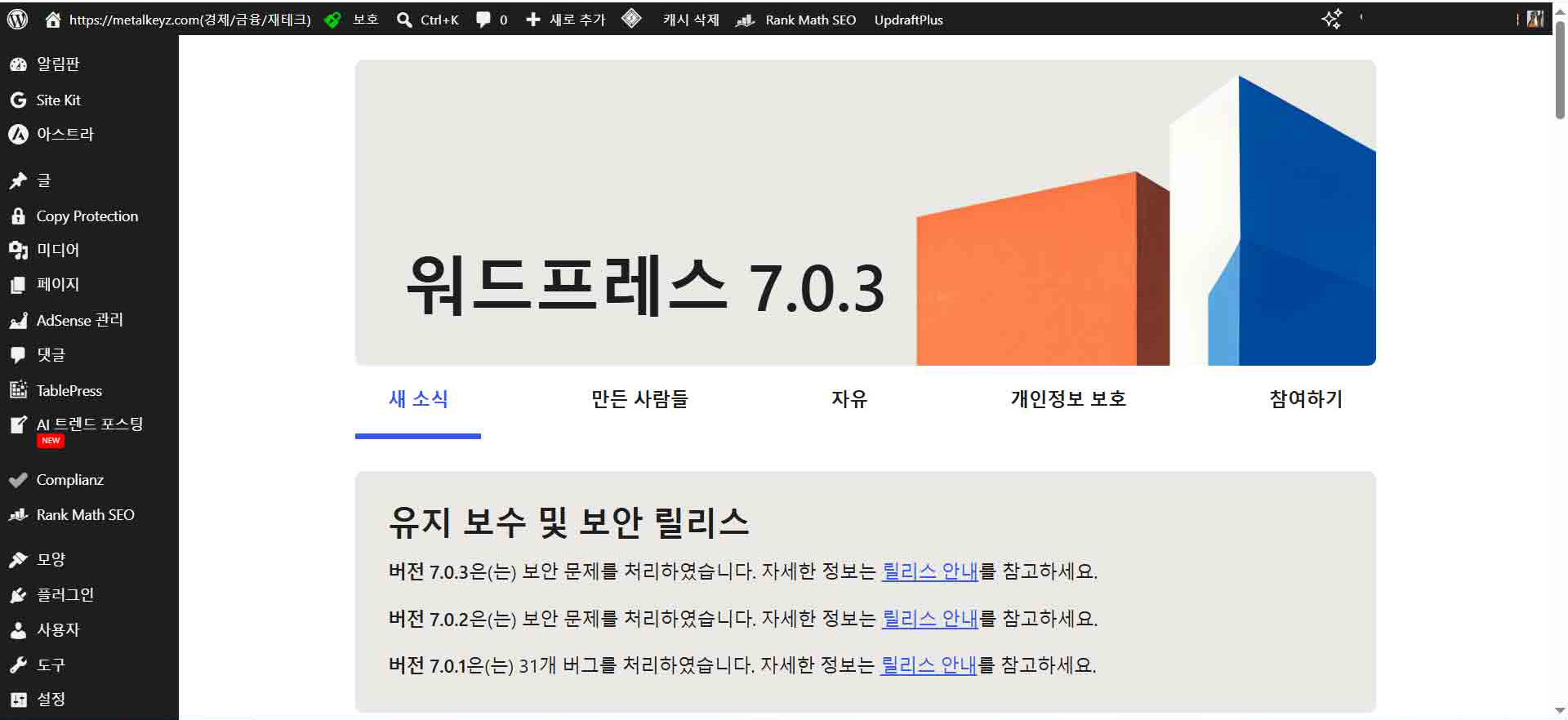Switch to 만든 사람들 tab
Image resolution: width=1568 pixels, height=720 pixels.
click(x=639, y=399)
